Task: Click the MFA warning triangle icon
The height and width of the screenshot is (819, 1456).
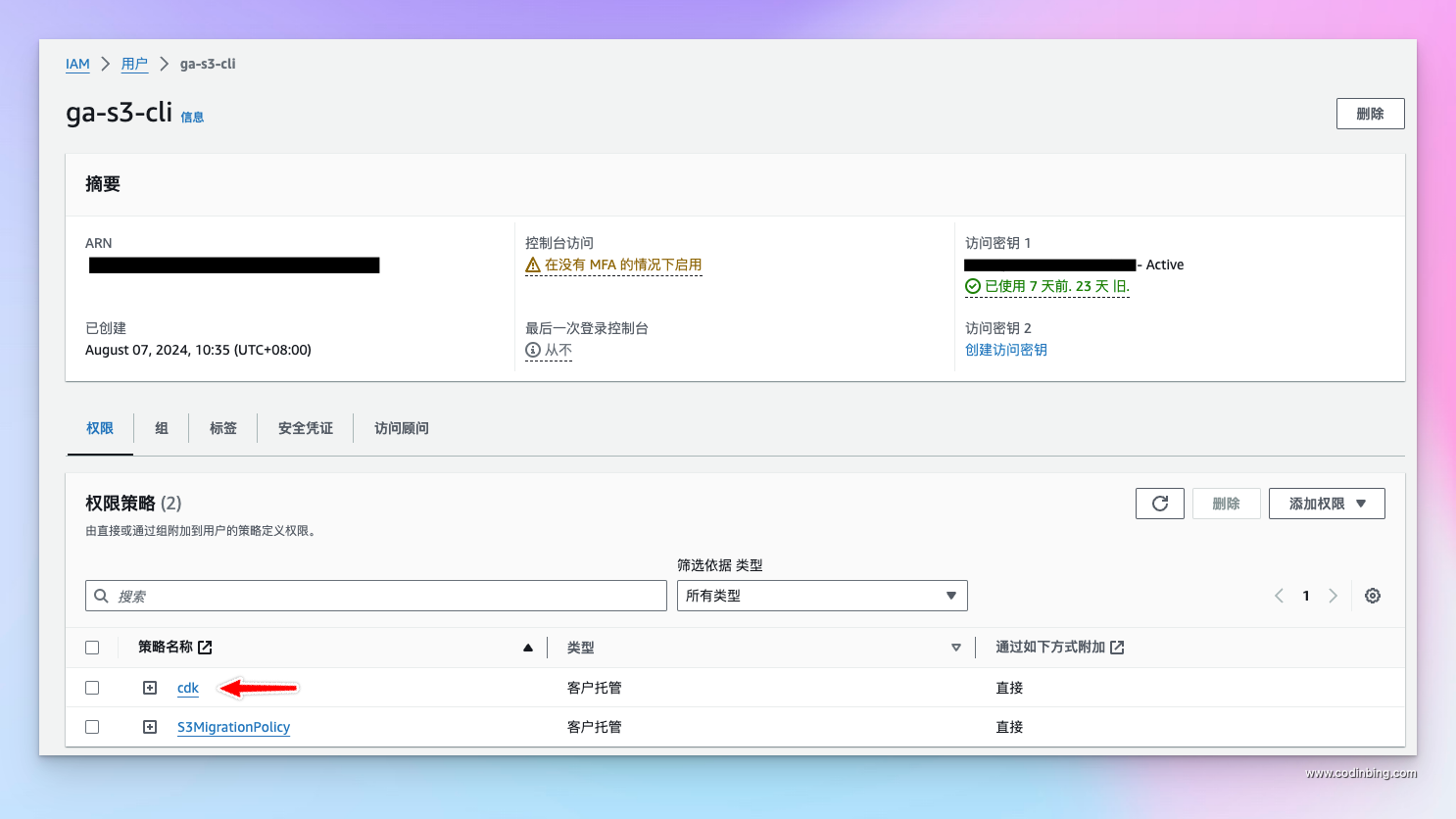Action: (x=533, y=265)
